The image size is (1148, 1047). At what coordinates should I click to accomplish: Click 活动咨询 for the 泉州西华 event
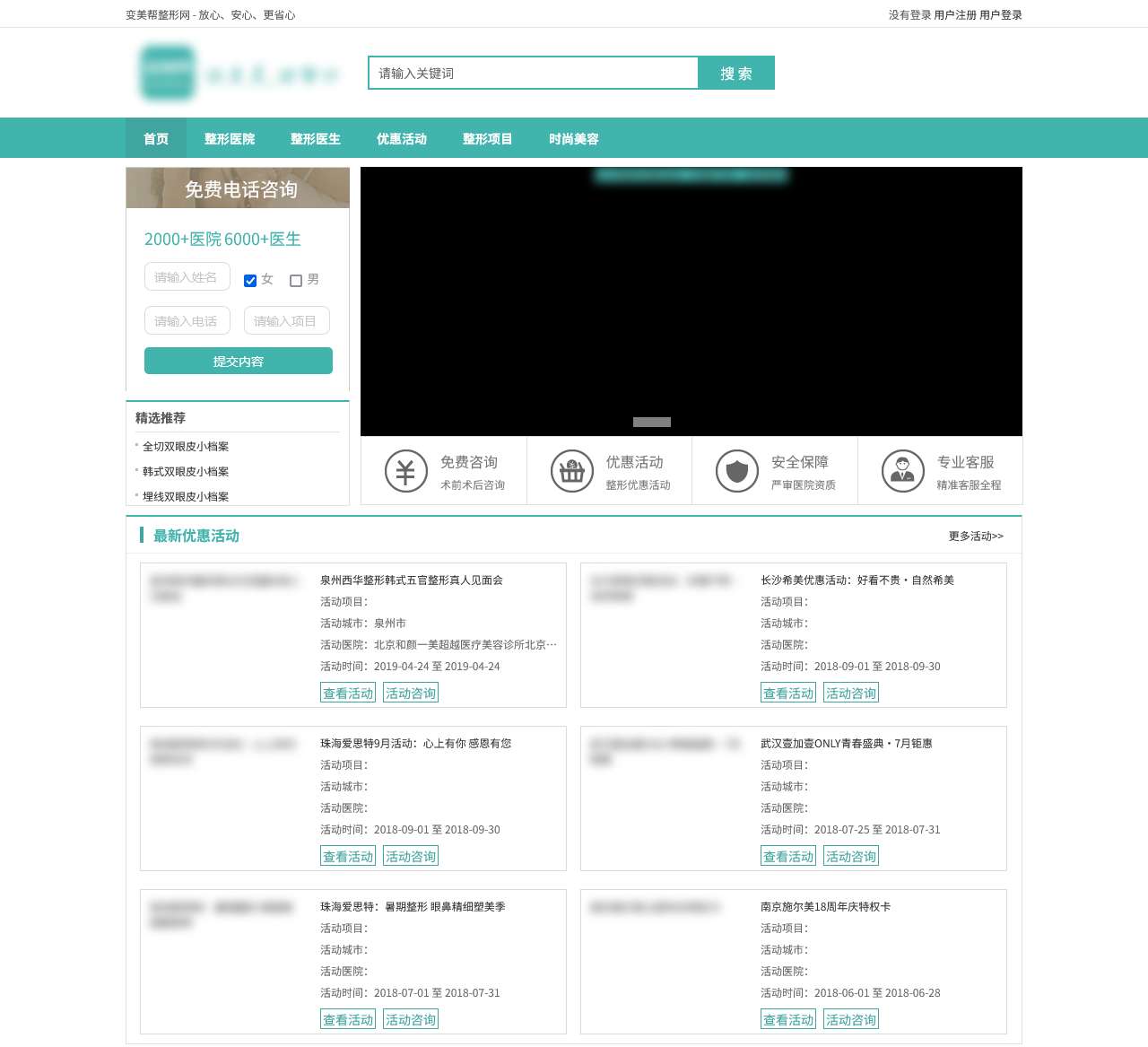point(411,693)
